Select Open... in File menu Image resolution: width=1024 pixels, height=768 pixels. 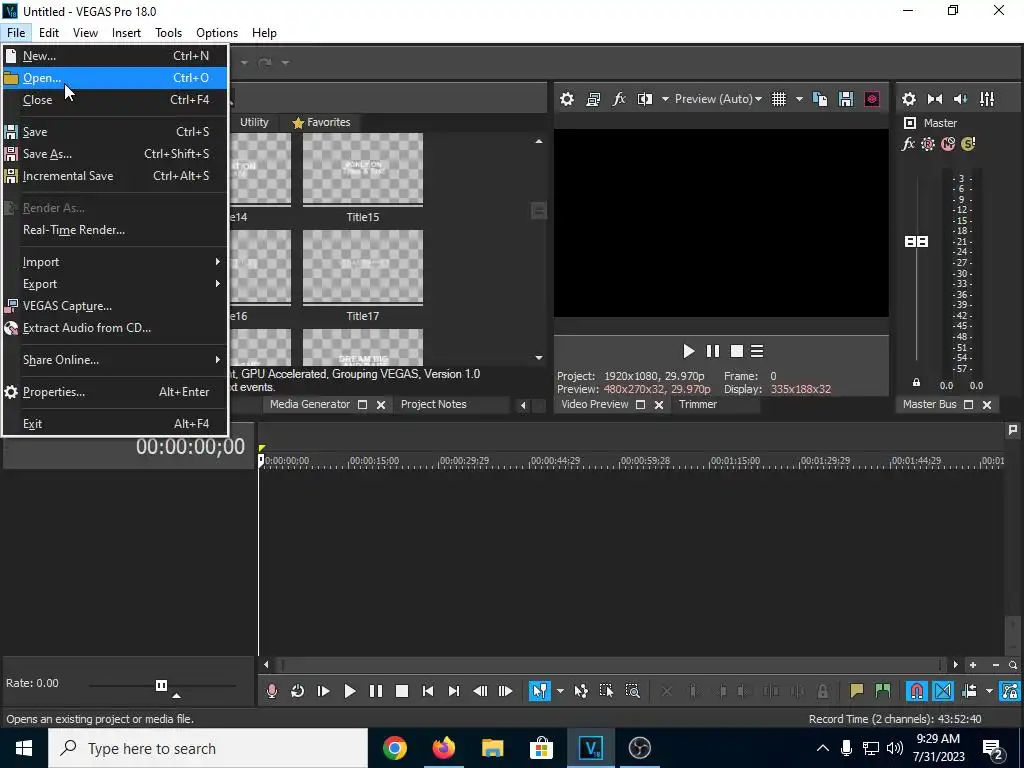tap(115, 78)
